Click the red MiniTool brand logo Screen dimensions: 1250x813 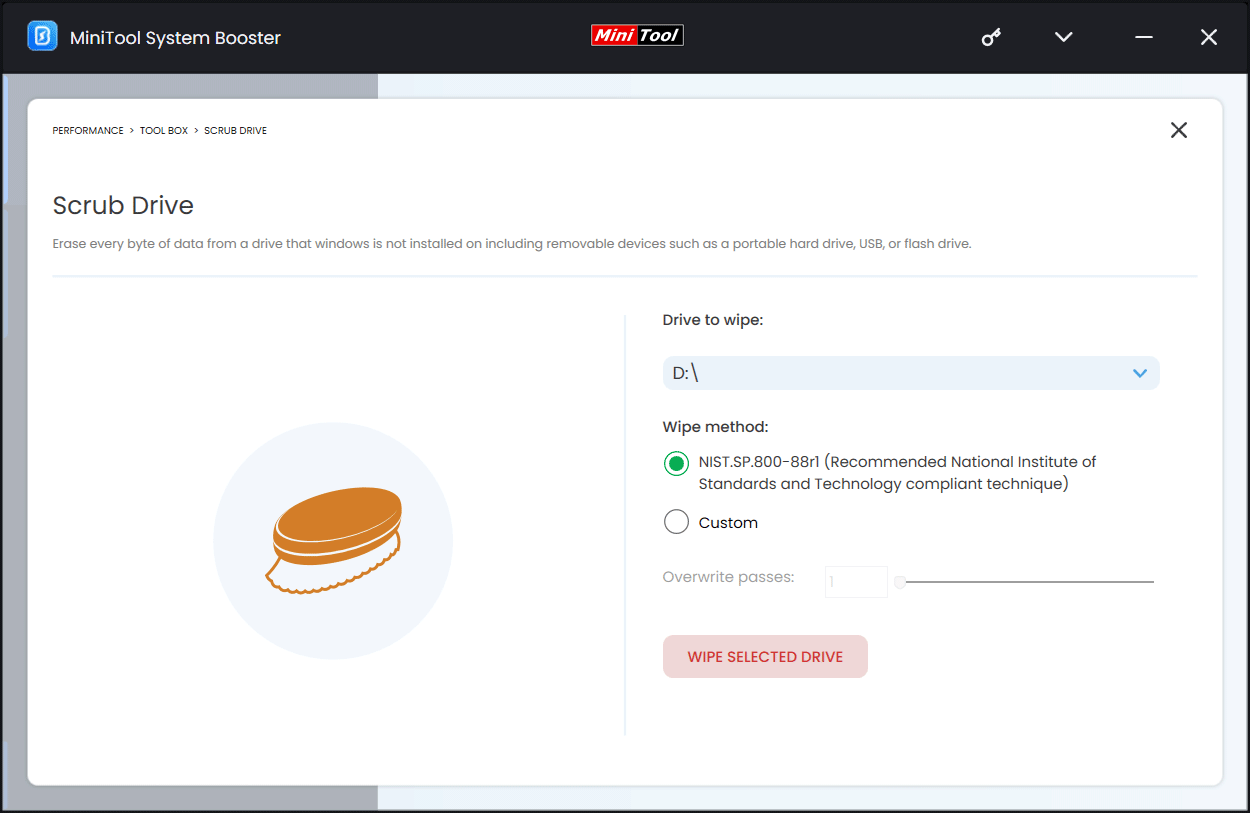click(637, 36)
